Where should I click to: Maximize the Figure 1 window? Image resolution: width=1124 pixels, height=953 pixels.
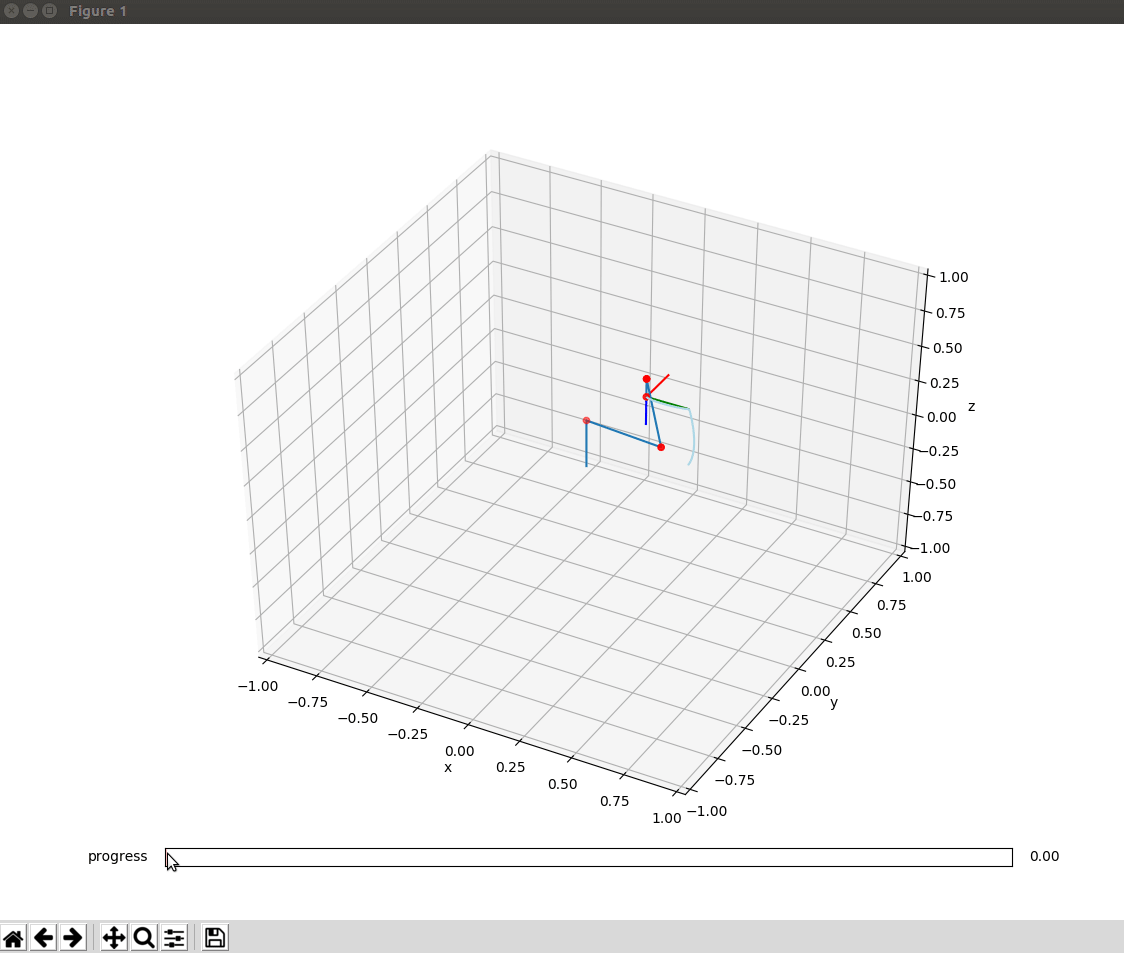tap(48, 11)
